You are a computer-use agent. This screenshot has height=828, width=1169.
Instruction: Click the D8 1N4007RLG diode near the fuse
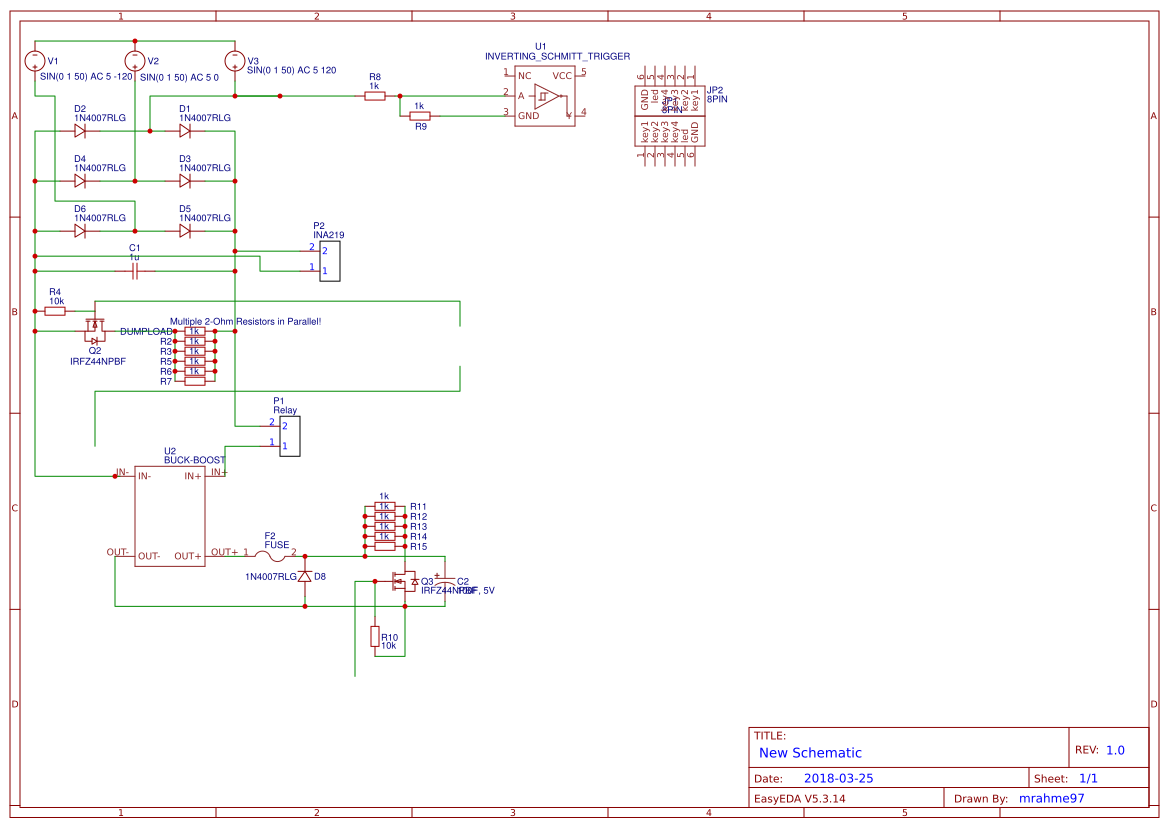[303, 576]
